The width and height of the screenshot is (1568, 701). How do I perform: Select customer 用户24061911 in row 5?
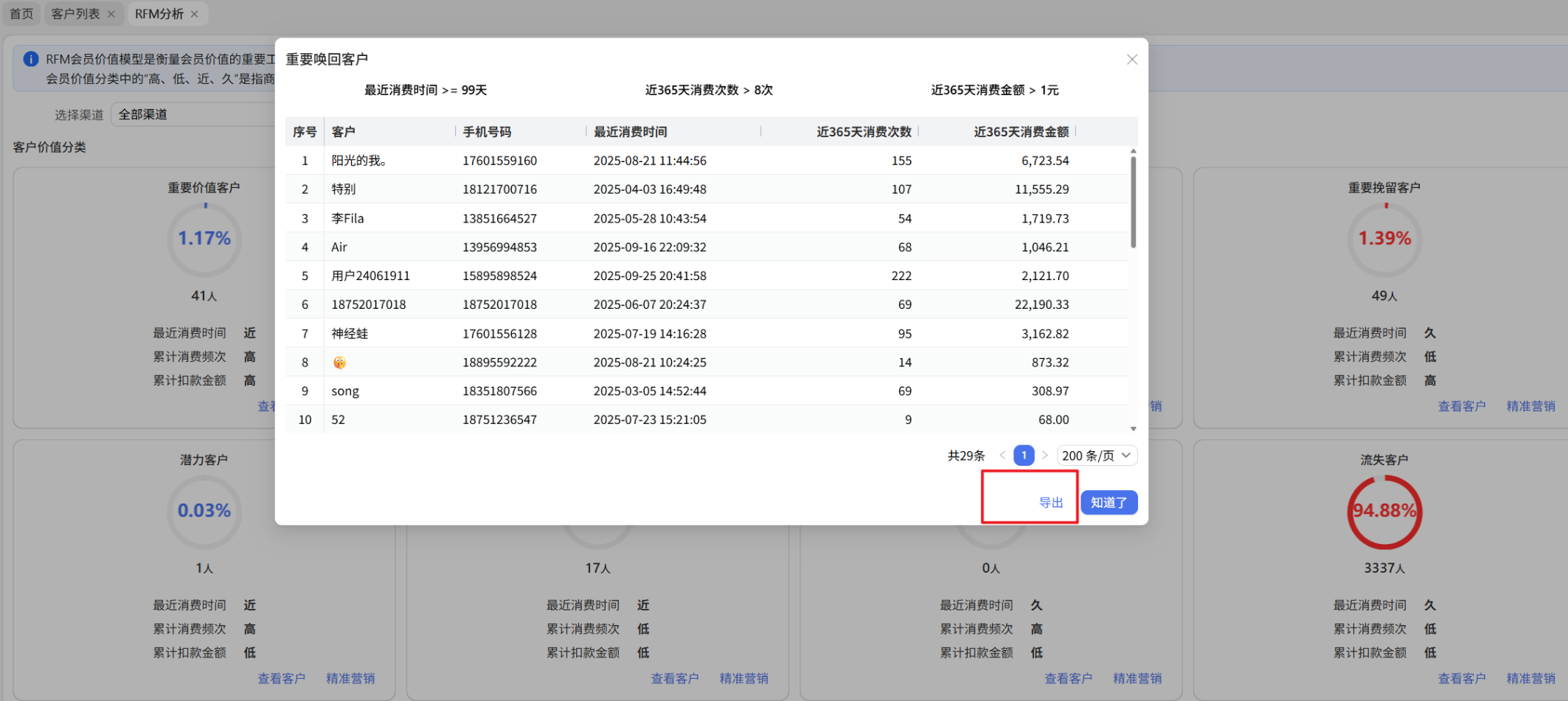tap(371, 276)
